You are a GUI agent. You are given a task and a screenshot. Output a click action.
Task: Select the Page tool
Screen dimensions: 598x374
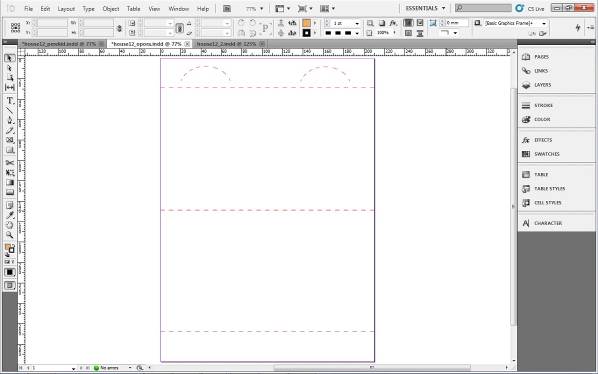[x=10, y=78]
